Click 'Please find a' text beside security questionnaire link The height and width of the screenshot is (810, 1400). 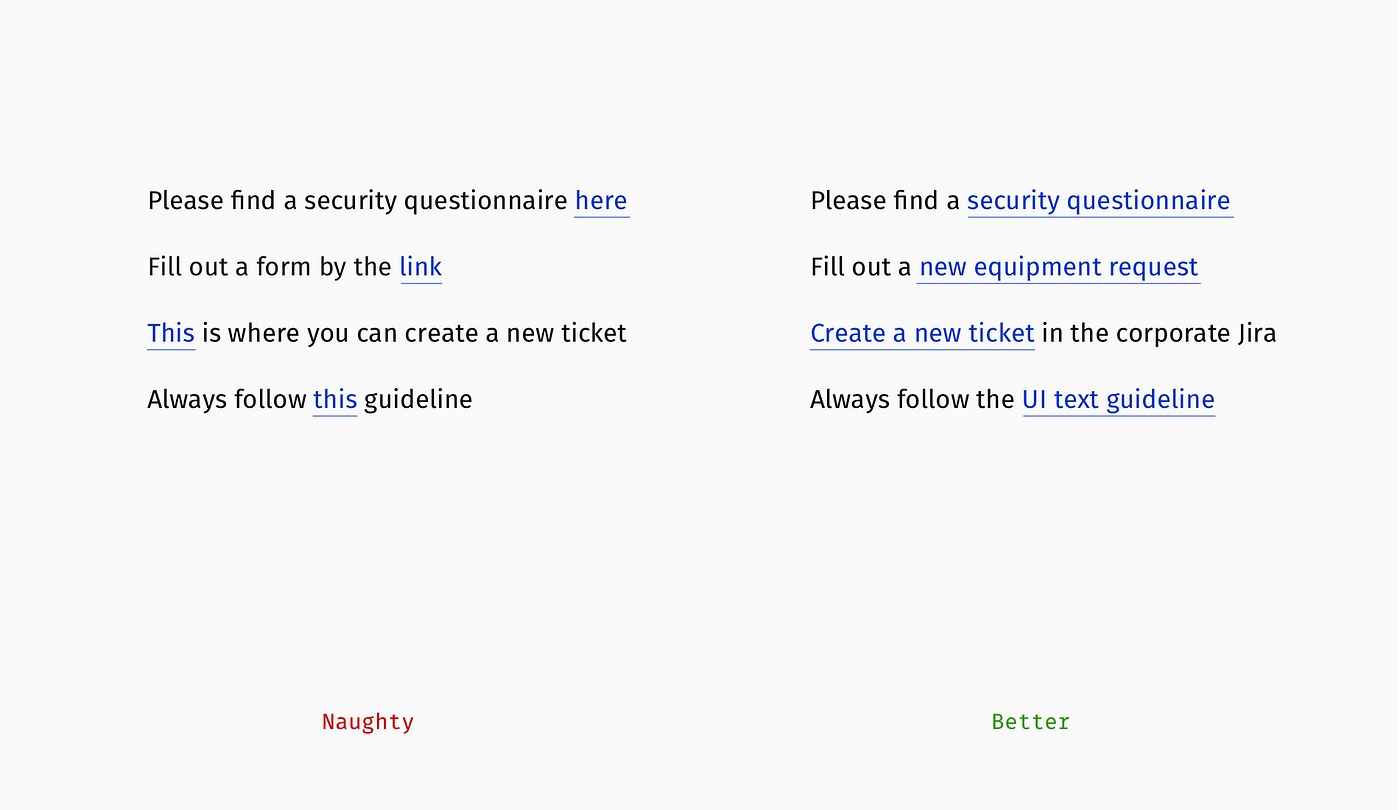885,201
